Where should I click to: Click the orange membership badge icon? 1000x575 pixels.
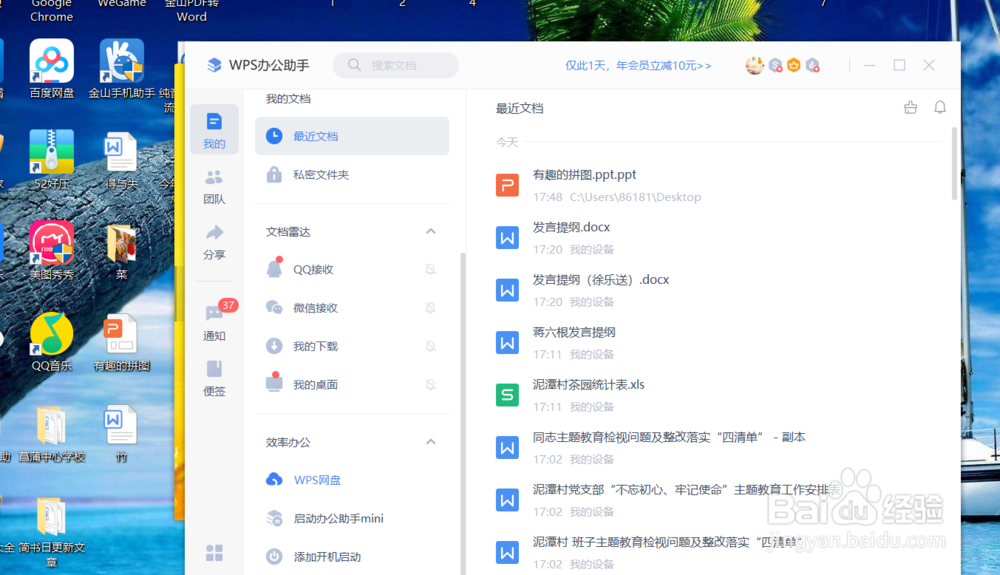[x=794, y=65]
